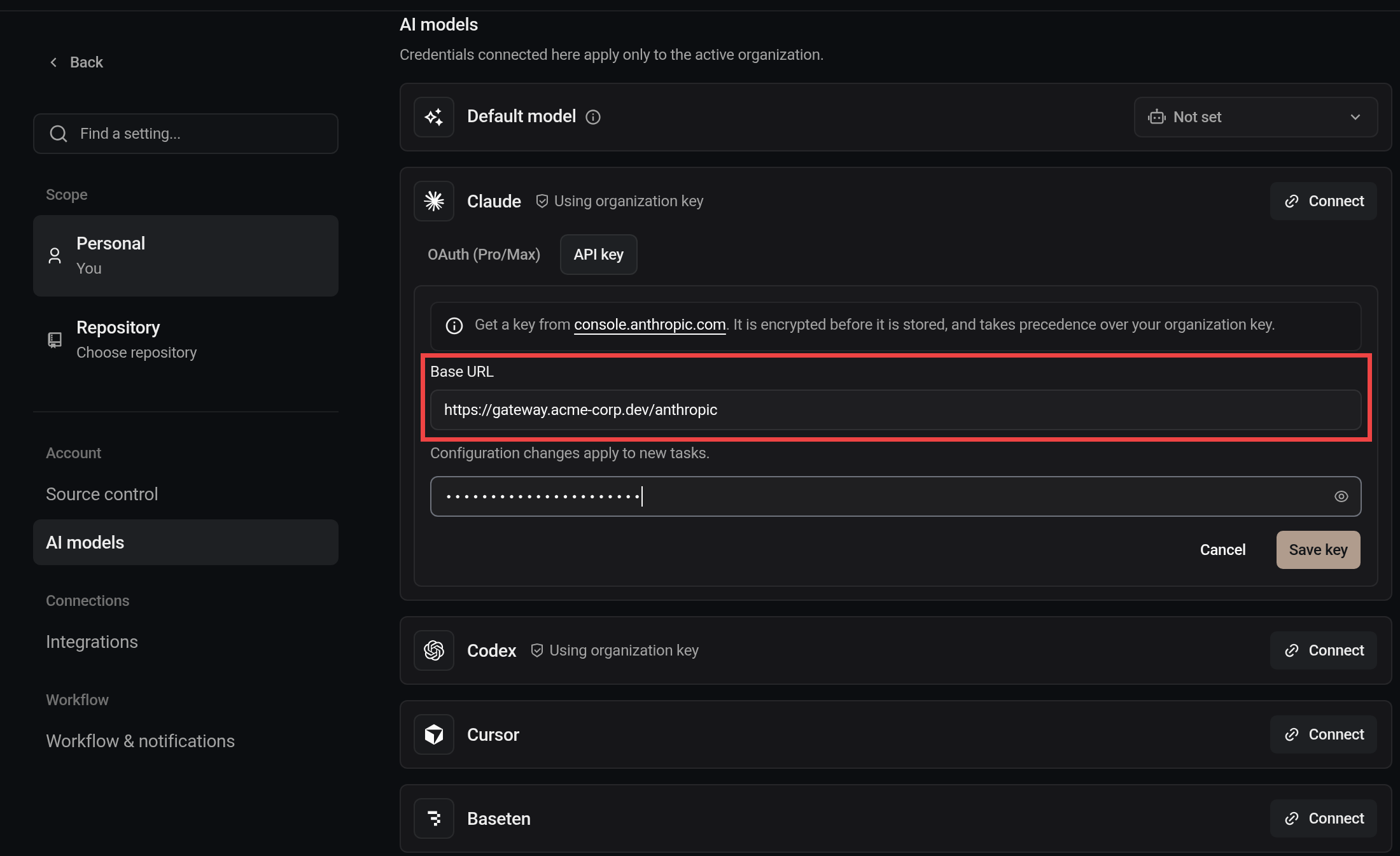The image size is (1400, 856).
Task: Click the Claude starburst logo icon
Action: coord(434,201)
